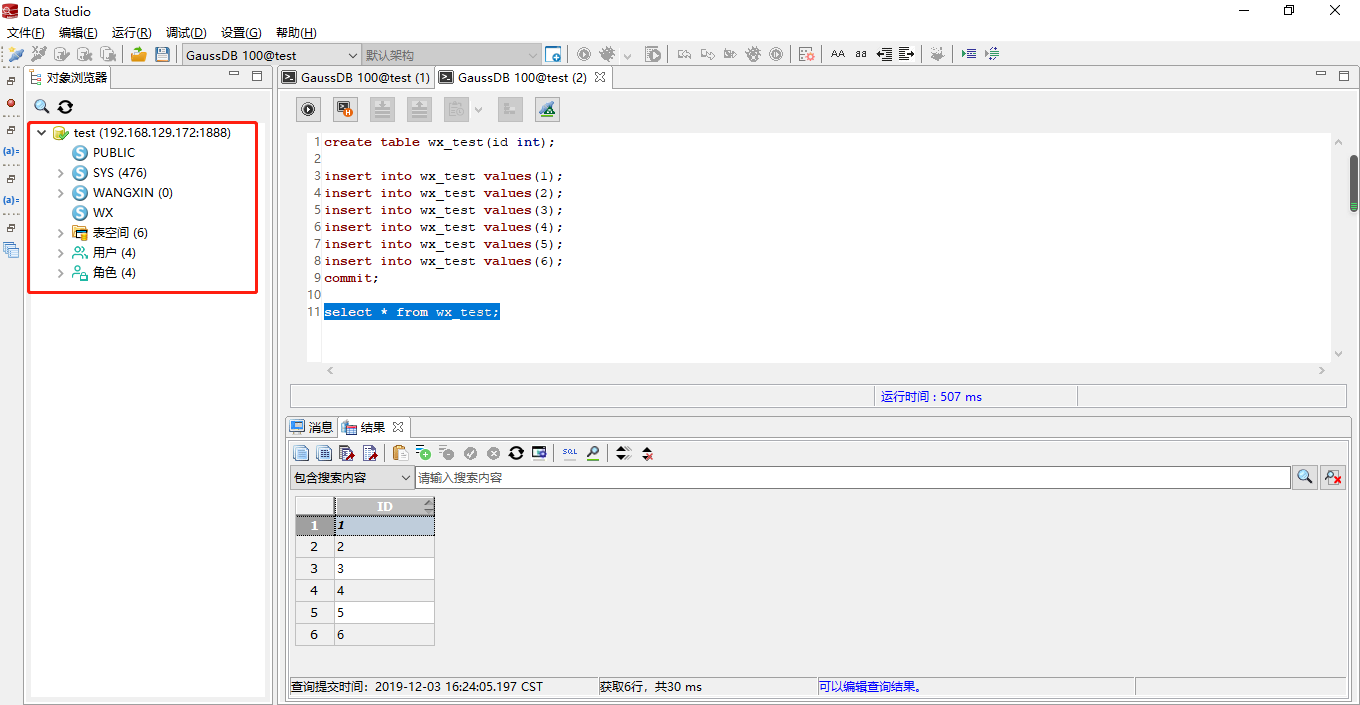Click the uppercase AA toolbar icon

(x=838, y=54)
